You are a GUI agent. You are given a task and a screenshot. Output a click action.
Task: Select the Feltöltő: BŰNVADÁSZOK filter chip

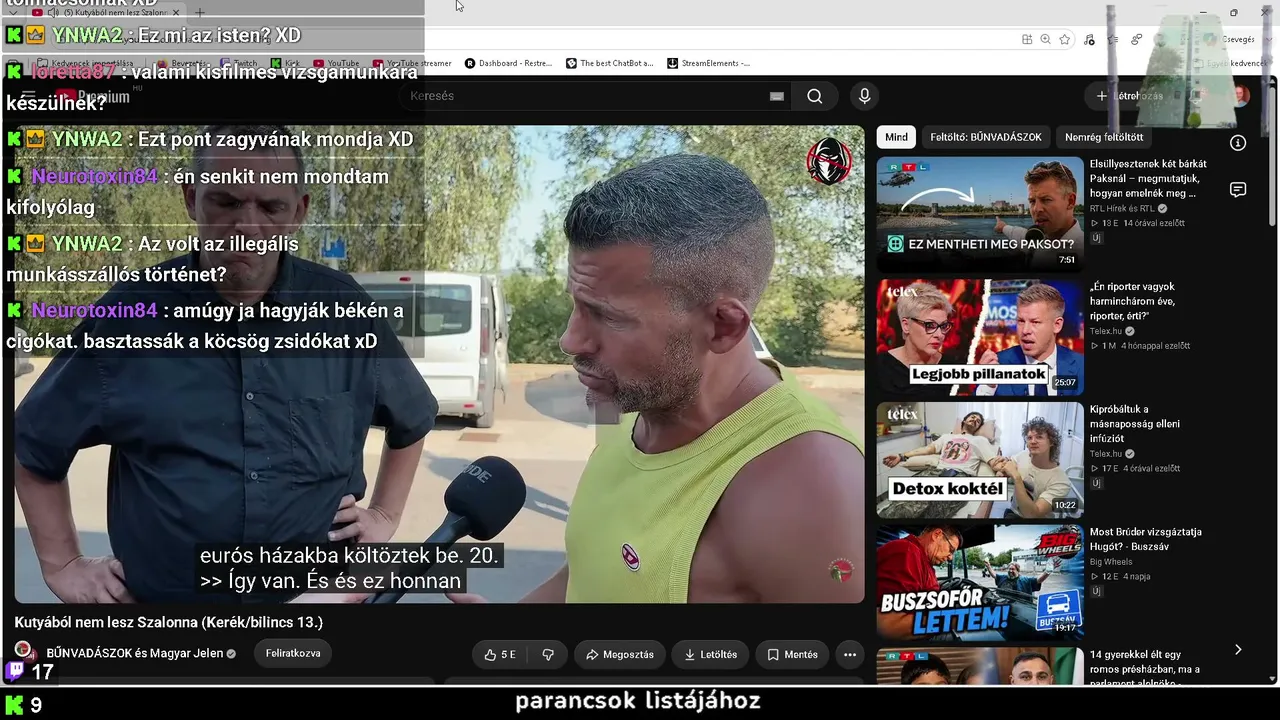point(986,137)
